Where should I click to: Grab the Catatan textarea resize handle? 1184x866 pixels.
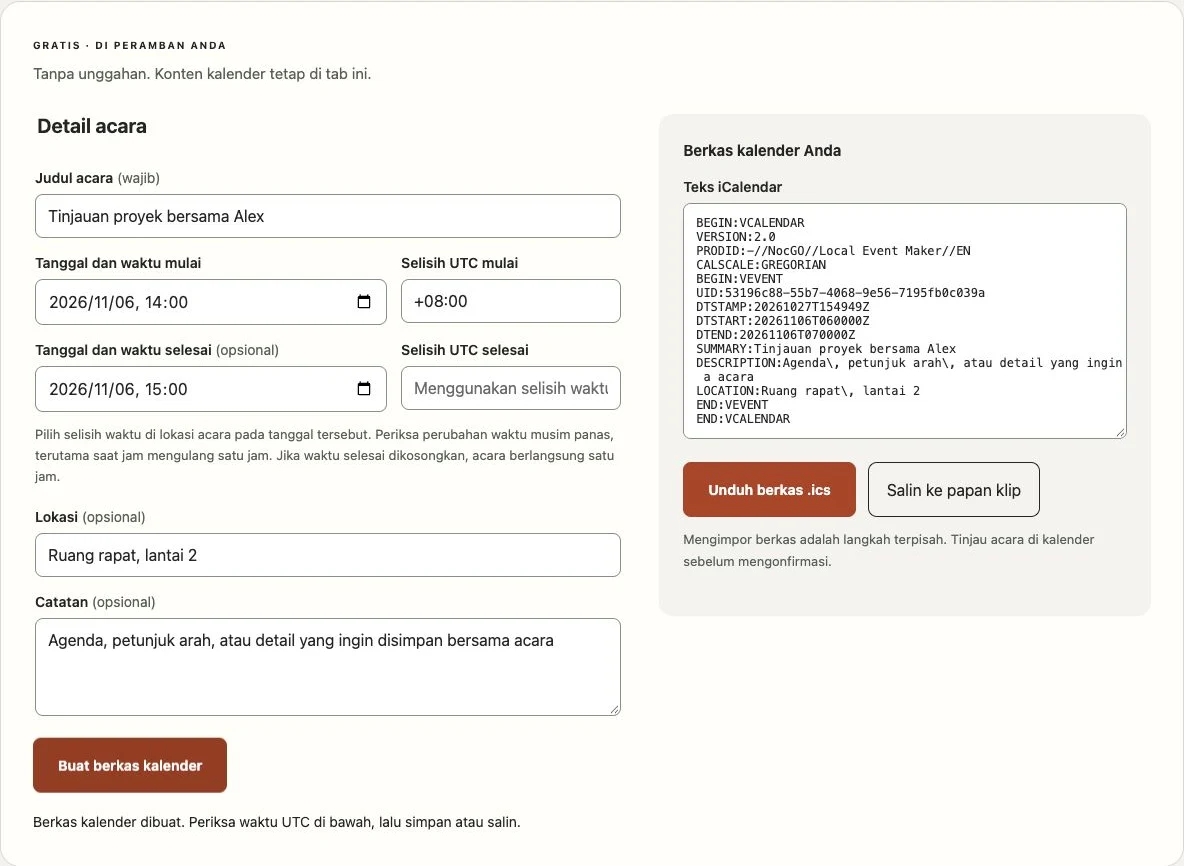(x=615, y=709)
